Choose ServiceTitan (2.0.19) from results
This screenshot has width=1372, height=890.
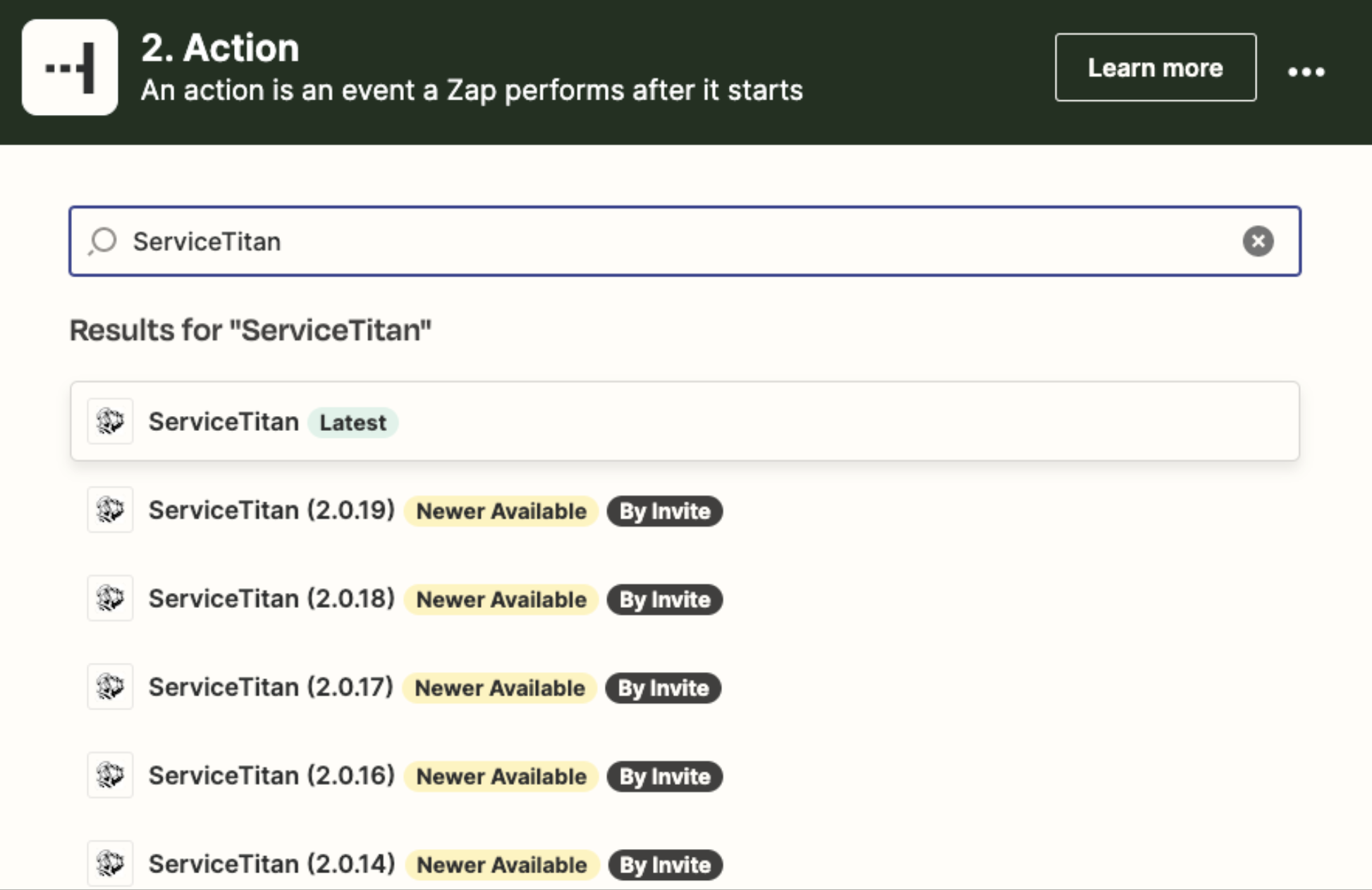pos(271,510)
